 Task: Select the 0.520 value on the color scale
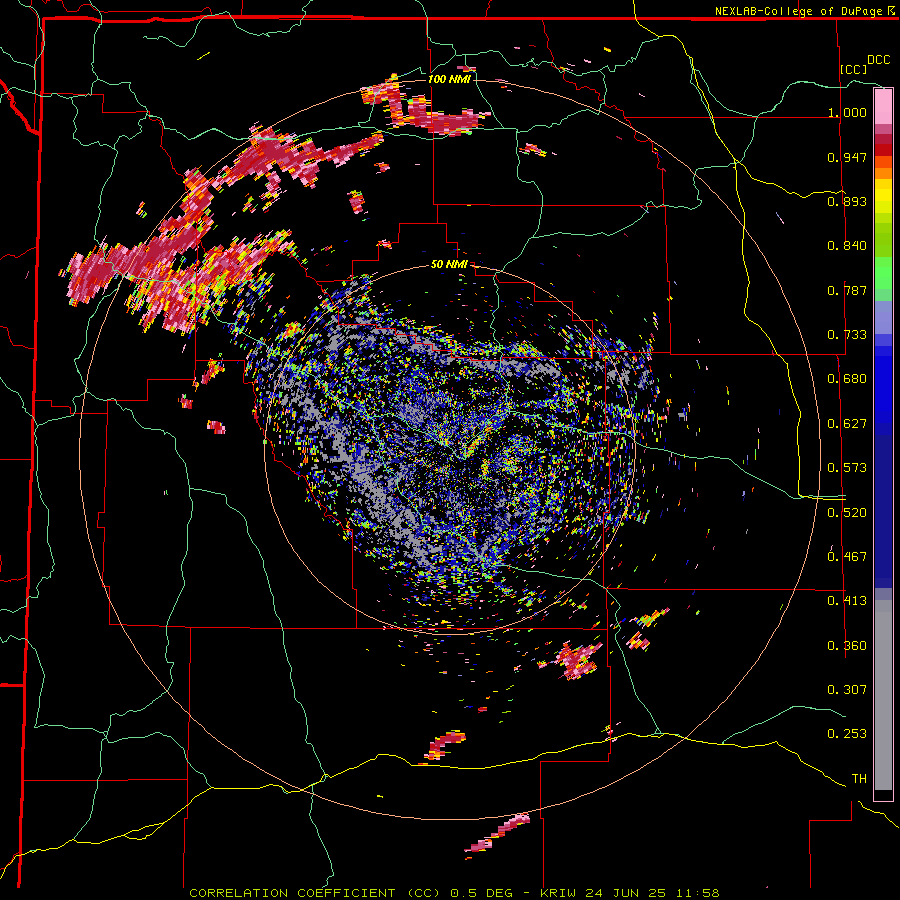847,513
